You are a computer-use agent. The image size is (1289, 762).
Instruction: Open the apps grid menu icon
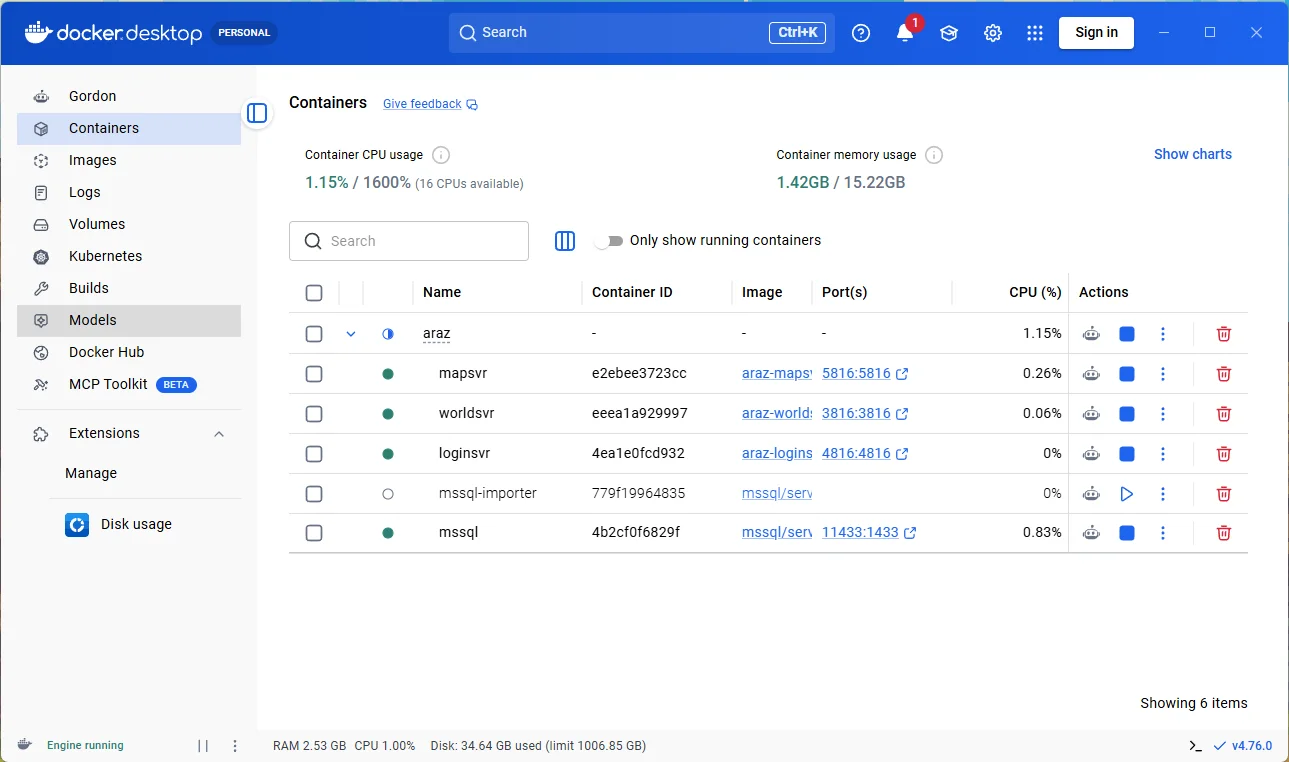[x=1035, y=33]
